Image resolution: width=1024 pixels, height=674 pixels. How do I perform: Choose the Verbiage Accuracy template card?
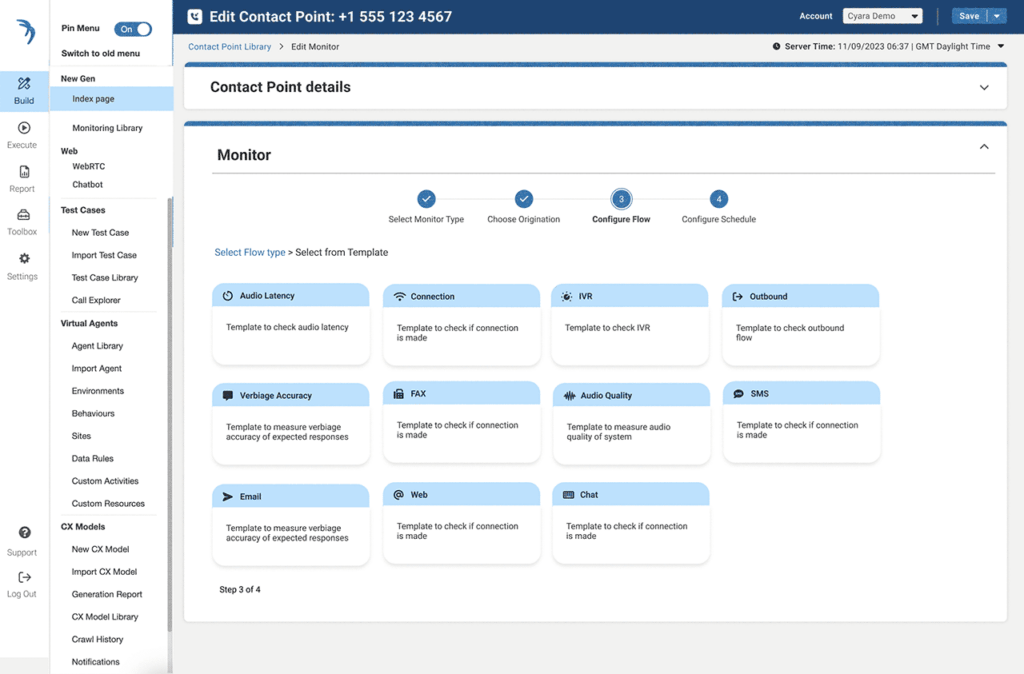click(x=291, y=424)
